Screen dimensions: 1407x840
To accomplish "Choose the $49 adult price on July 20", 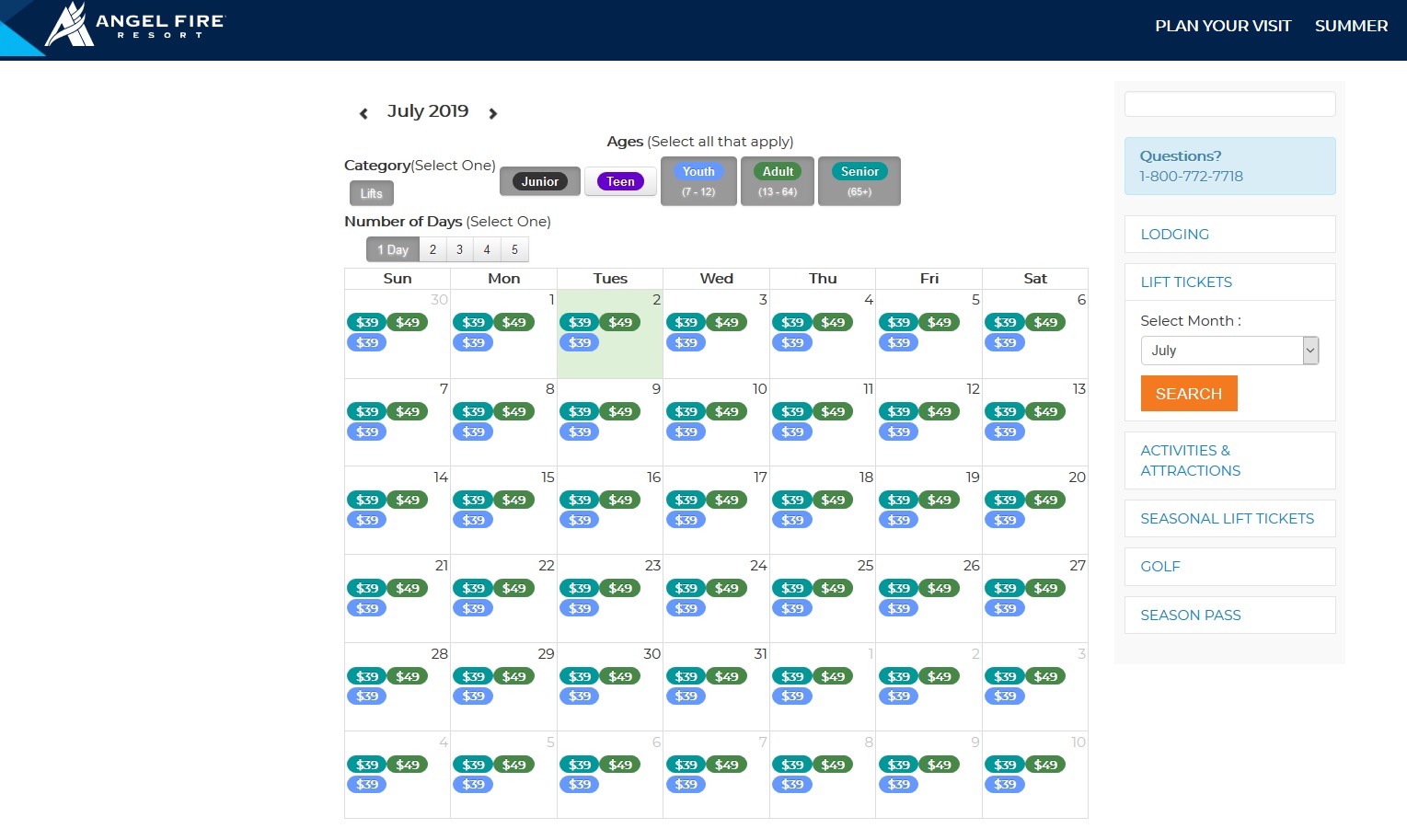I will (1045, 500).
